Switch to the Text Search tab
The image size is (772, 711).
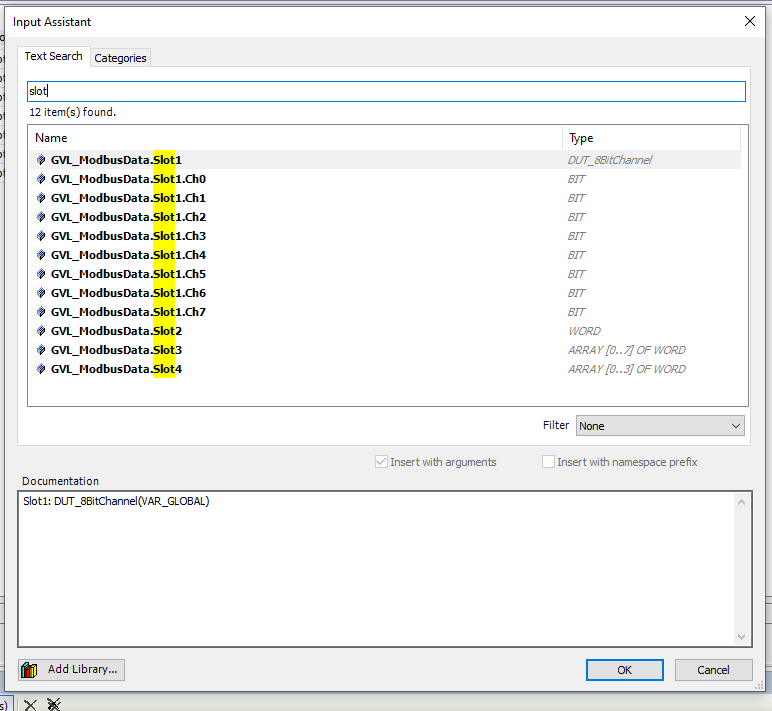(54, 56)
